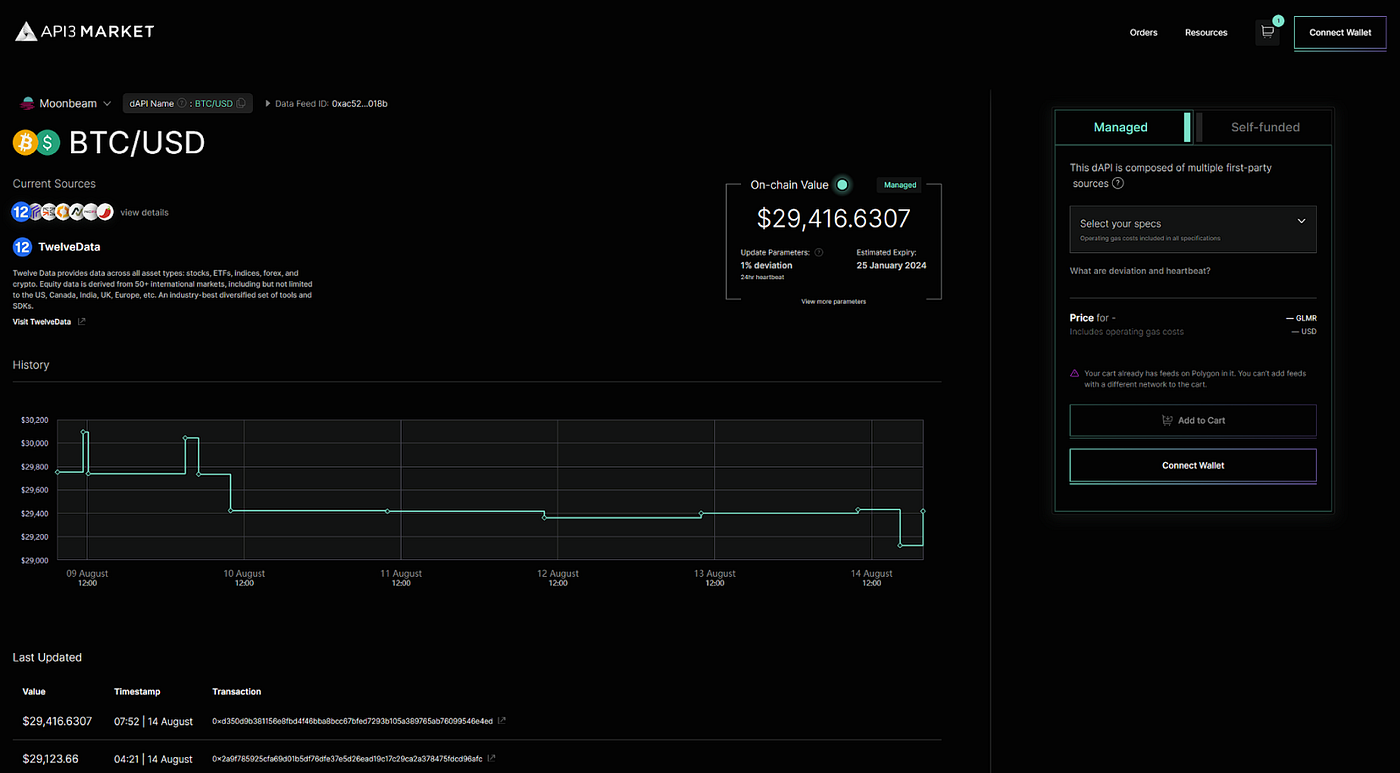The width and height of the screenshot is (1400, 773).
Task: Open the view details link
Action: click(144, 212)
